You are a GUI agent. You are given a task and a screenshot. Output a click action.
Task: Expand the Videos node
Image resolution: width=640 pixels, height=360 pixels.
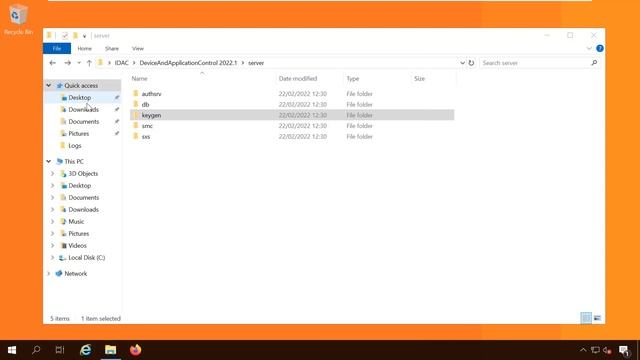52,246
